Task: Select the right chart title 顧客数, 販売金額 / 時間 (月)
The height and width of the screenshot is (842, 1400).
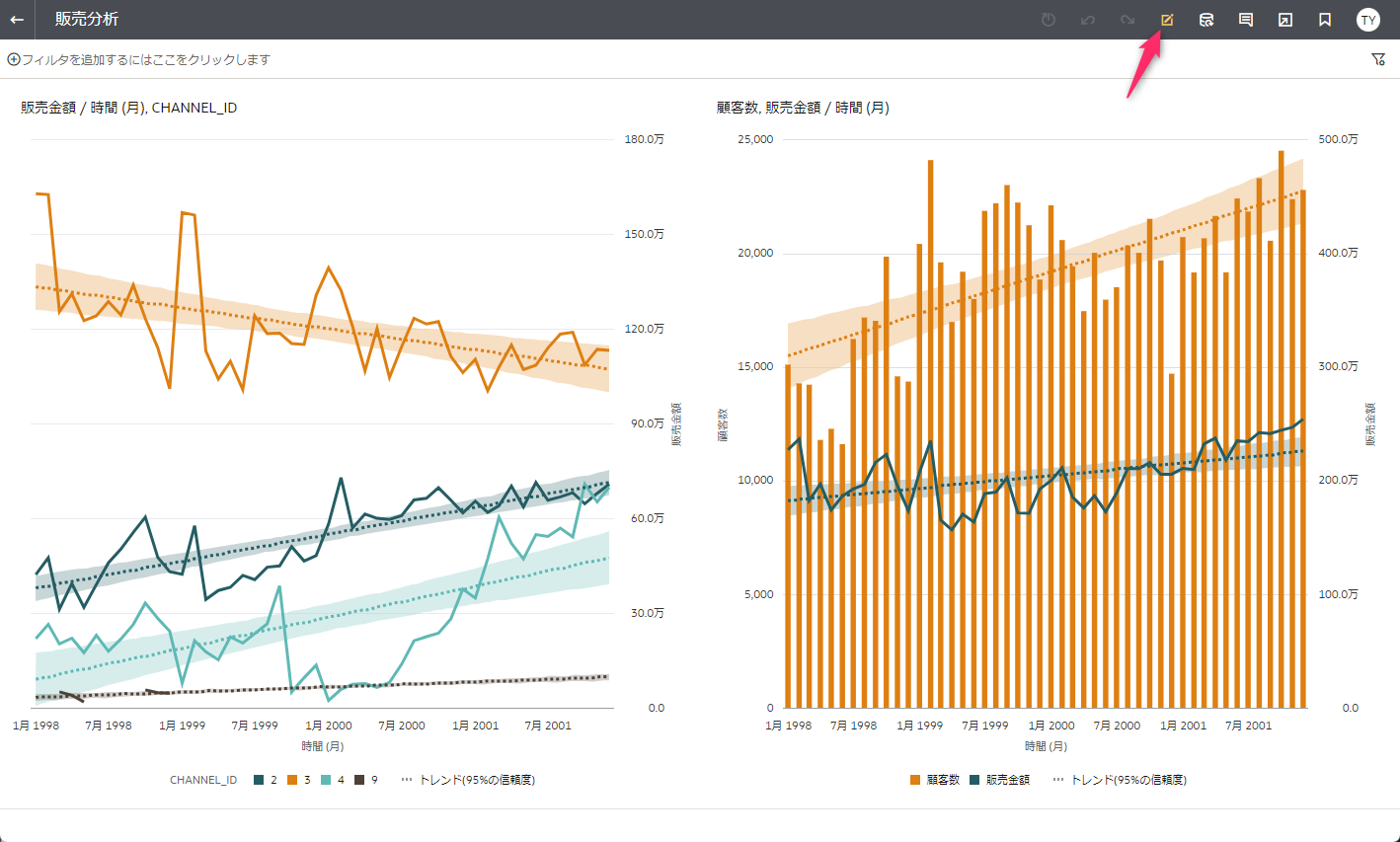Action: coord(803,108)
